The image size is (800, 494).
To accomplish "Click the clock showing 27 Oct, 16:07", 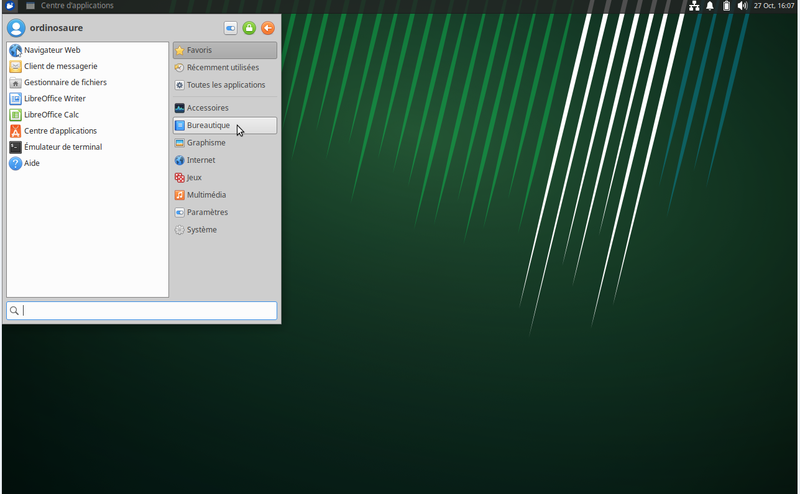I will [x=774, y=6].
